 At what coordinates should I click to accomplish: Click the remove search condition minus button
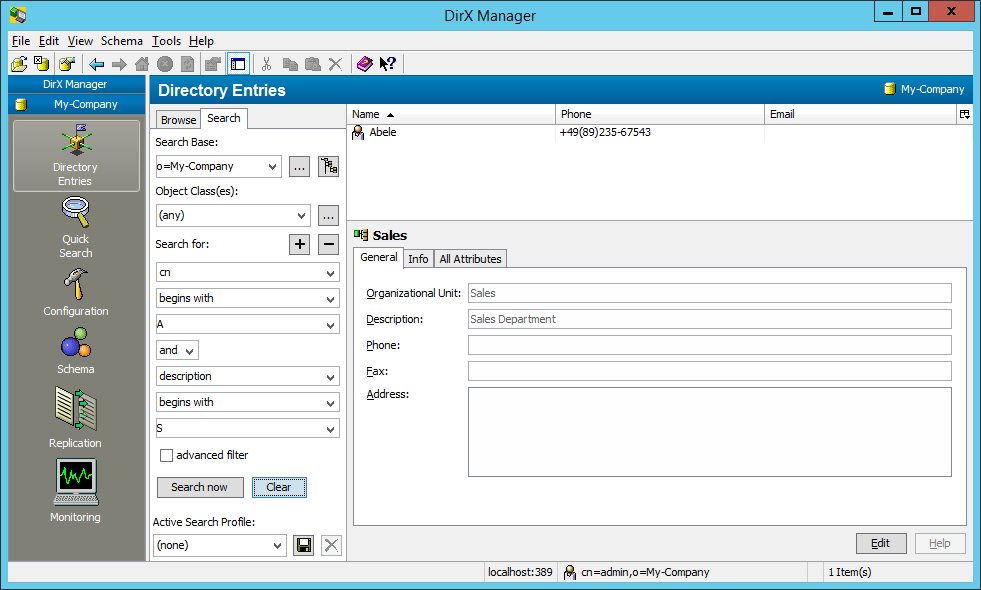click(328, 244)
